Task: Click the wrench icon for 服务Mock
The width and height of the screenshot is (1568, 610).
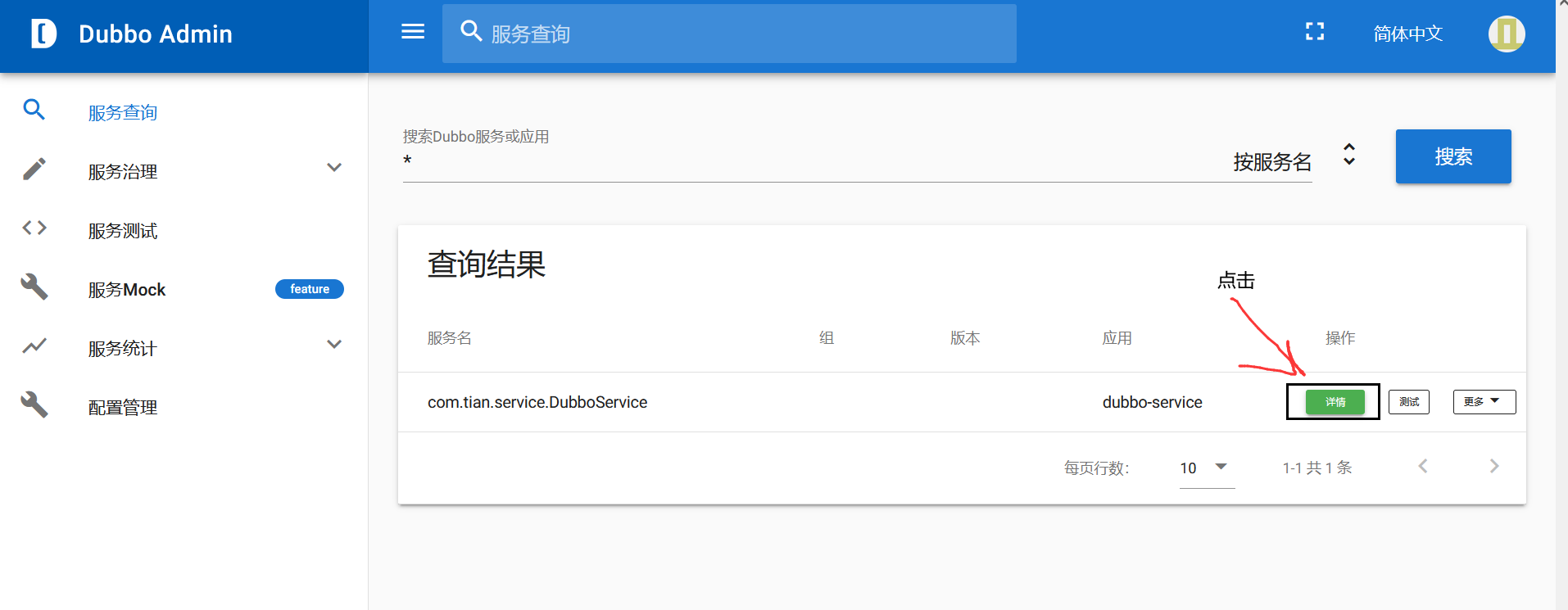Action: [34, 287]
